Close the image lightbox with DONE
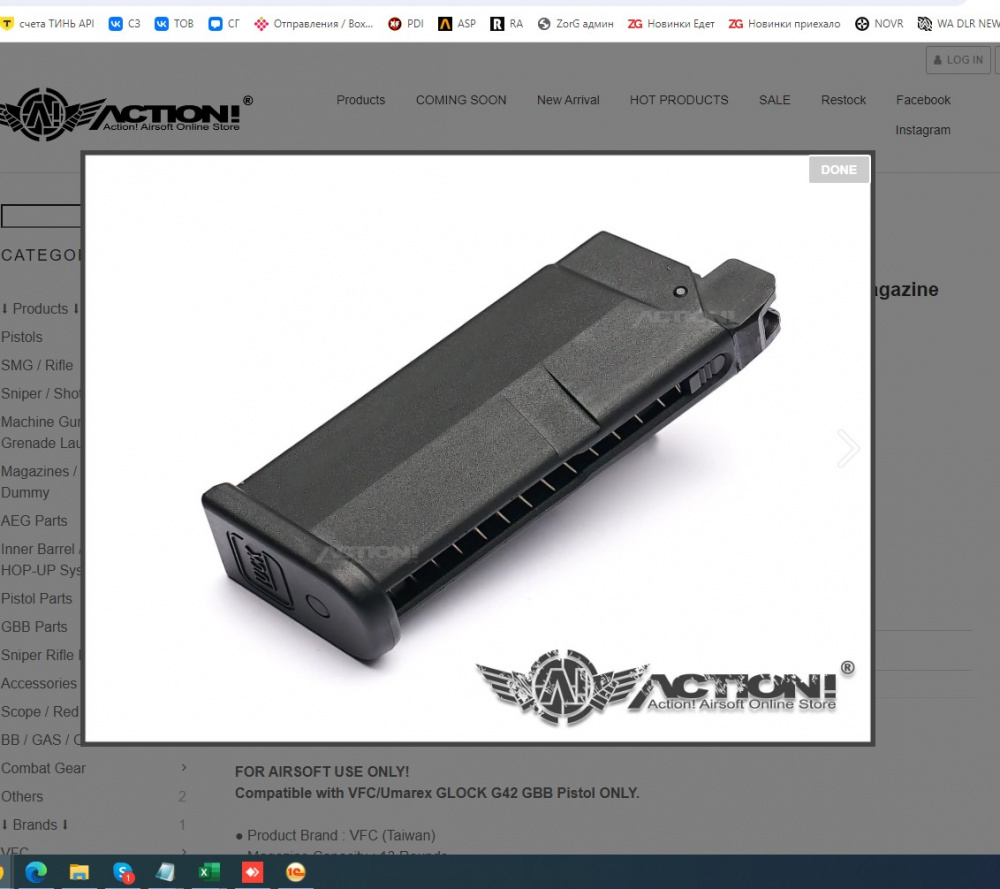The image size is (1000, 889). pyautogui.click(x=838, y=170)
